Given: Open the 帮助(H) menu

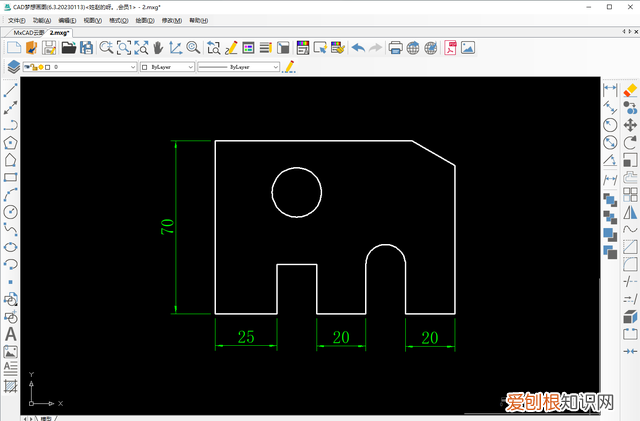Looking at the screenshot, I should pyautogui.click(x=199, y=20).
